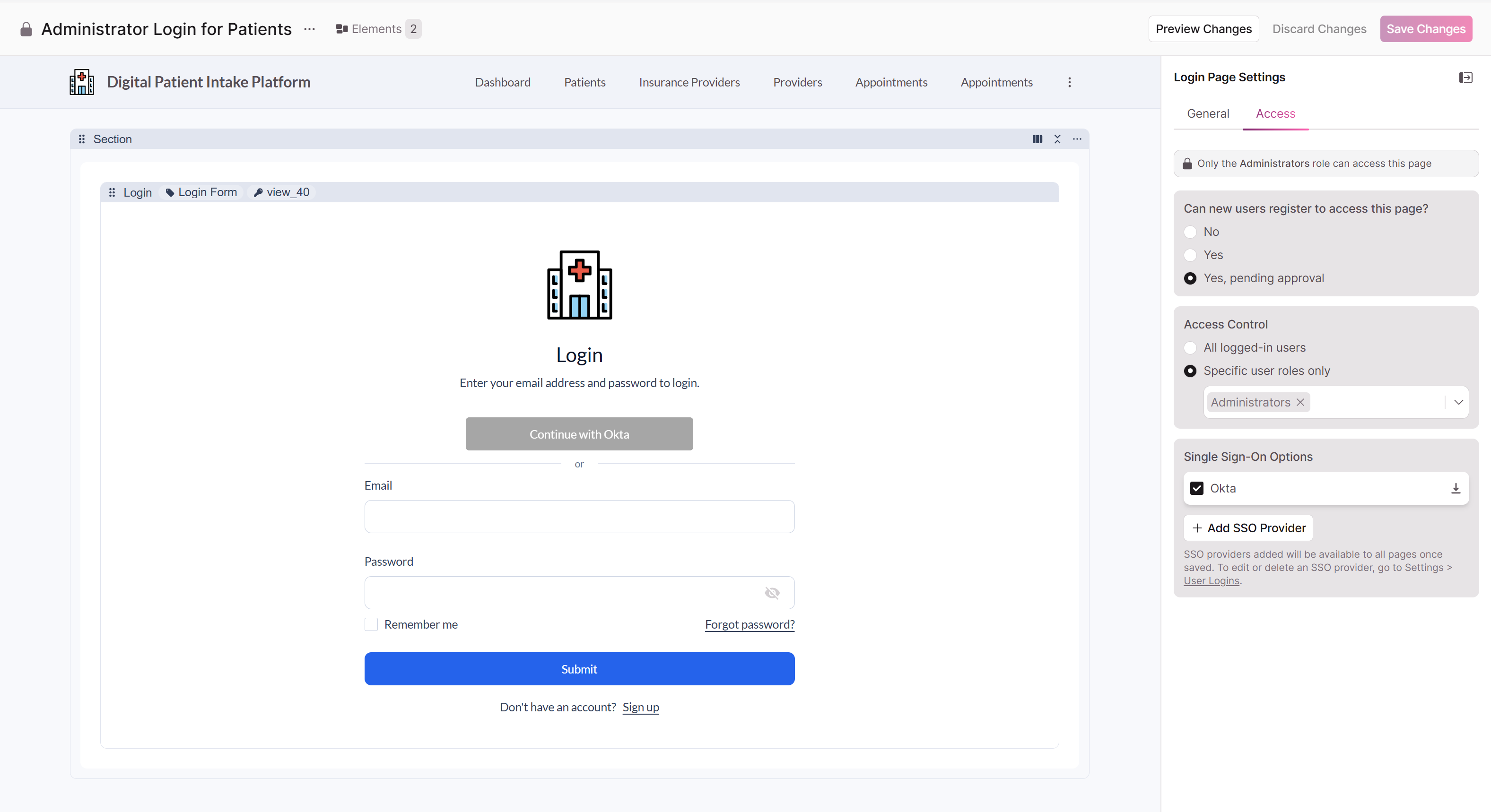
Task: Open the page title ellipsis menu
Action: [310, 29]
